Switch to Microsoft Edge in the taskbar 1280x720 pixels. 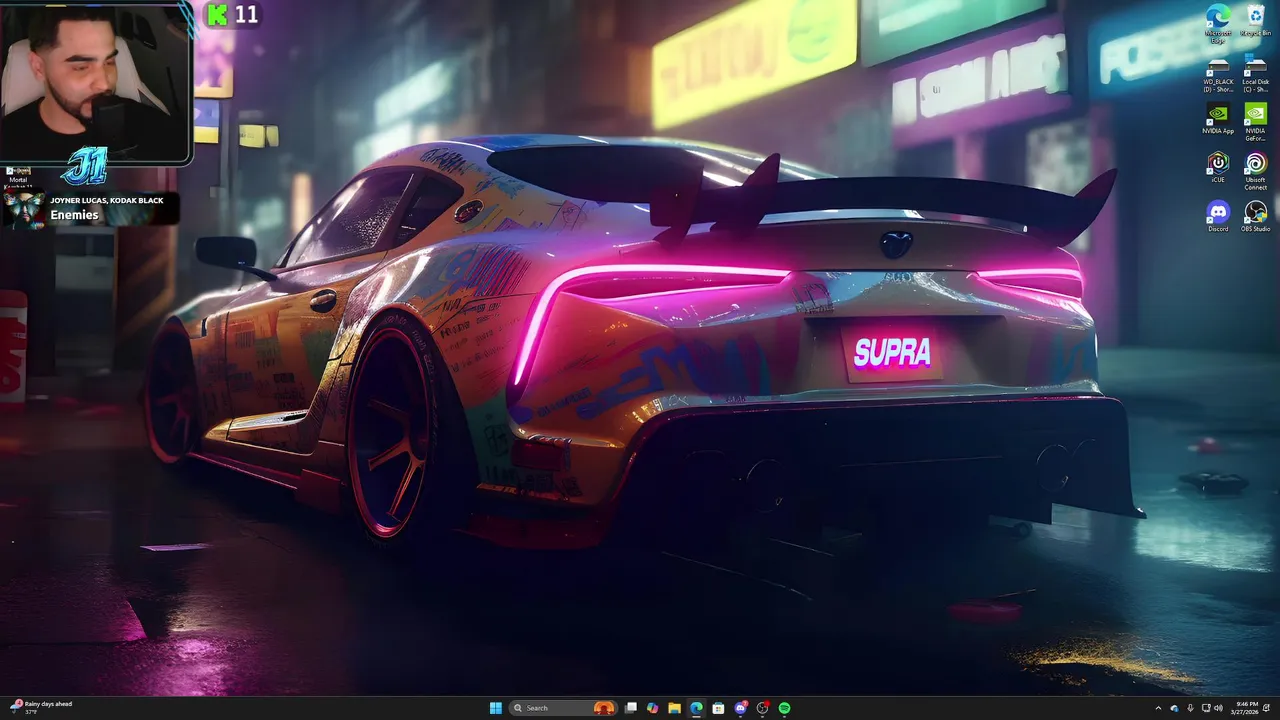point(696,708)
